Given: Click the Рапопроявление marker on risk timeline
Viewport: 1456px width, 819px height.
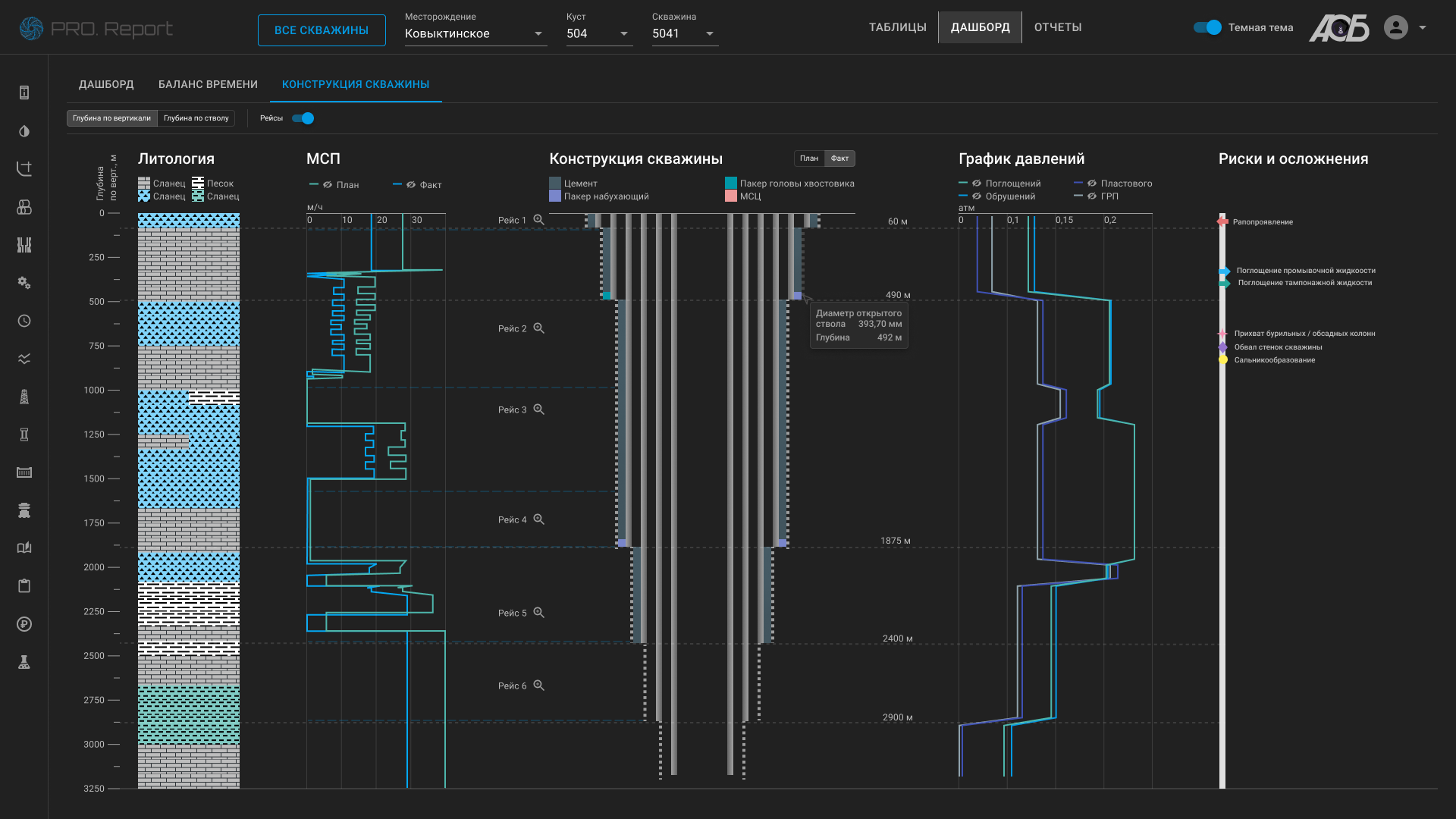Looking at the screenshot, I should coord(1222,221).
